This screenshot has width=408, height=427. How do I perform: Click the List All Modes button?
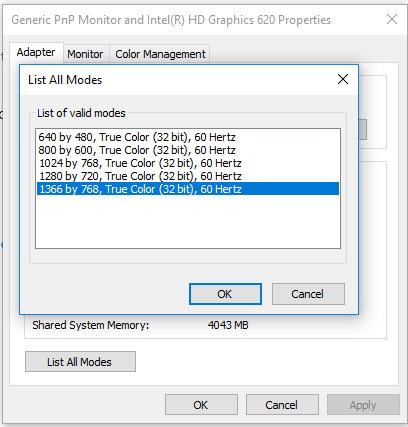tap(80, 362)
